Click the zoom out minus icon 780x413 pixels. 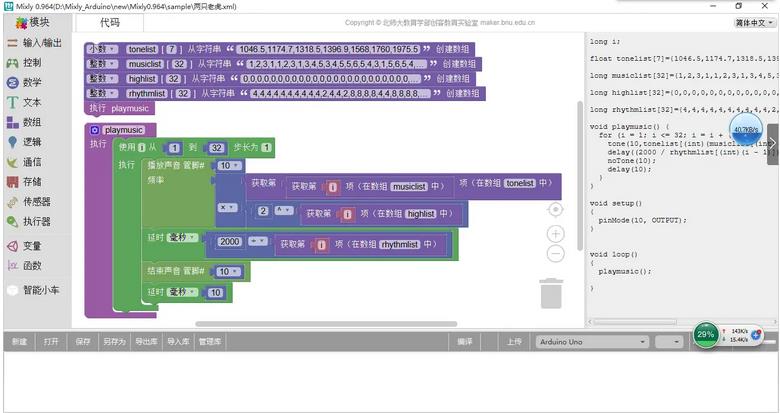(x=555, y=254)
